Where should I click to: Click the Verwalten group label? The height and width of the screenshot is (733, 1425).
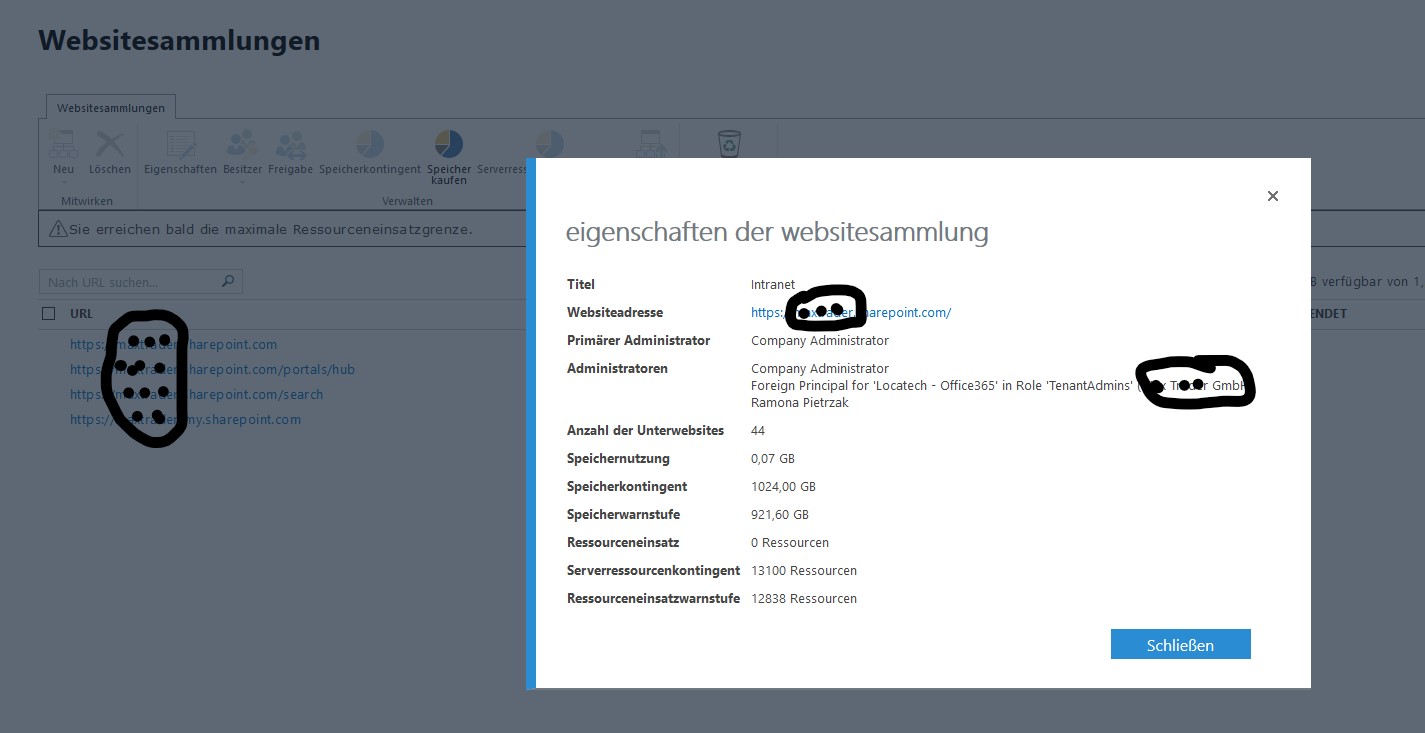pos(407,201)
